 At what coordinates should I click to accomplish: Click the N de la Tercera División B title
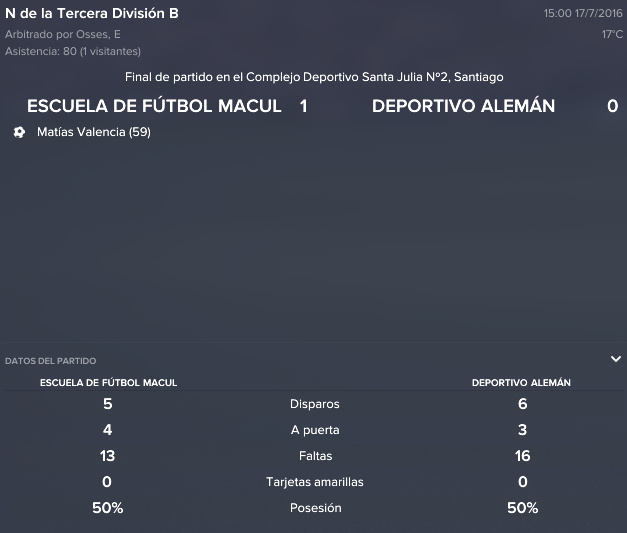92,13
